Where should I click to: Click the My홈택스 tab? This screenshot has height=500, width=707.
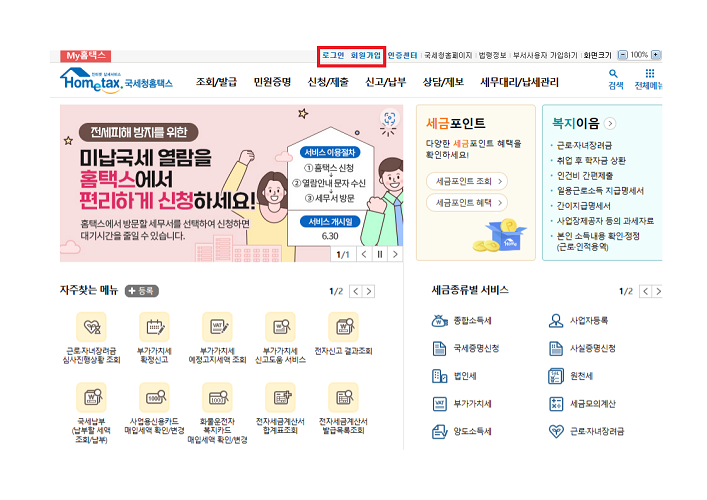click(x=86, y=56)
